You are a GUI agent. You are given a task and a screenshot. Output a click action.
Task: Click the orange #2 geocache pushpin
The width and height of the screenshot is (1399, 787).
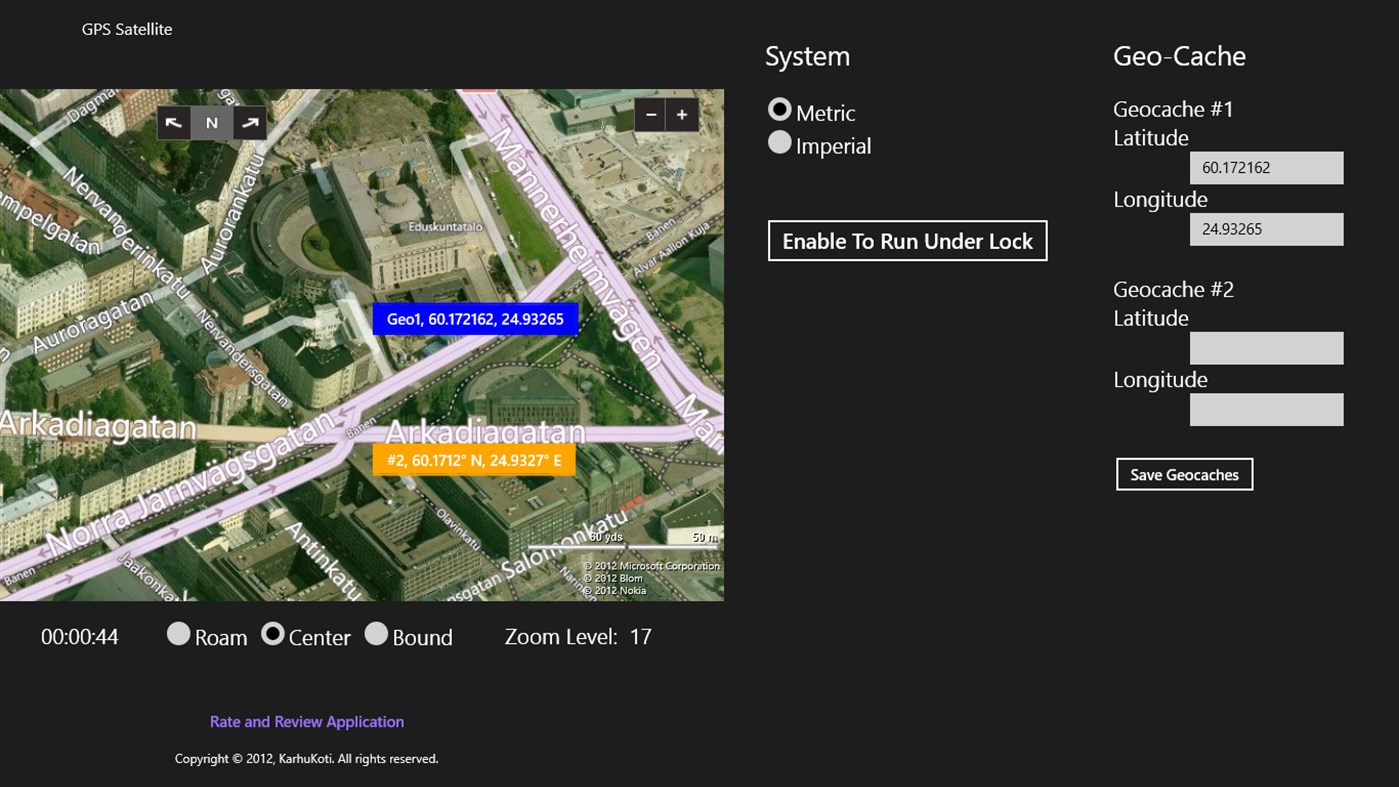(473, 459)
